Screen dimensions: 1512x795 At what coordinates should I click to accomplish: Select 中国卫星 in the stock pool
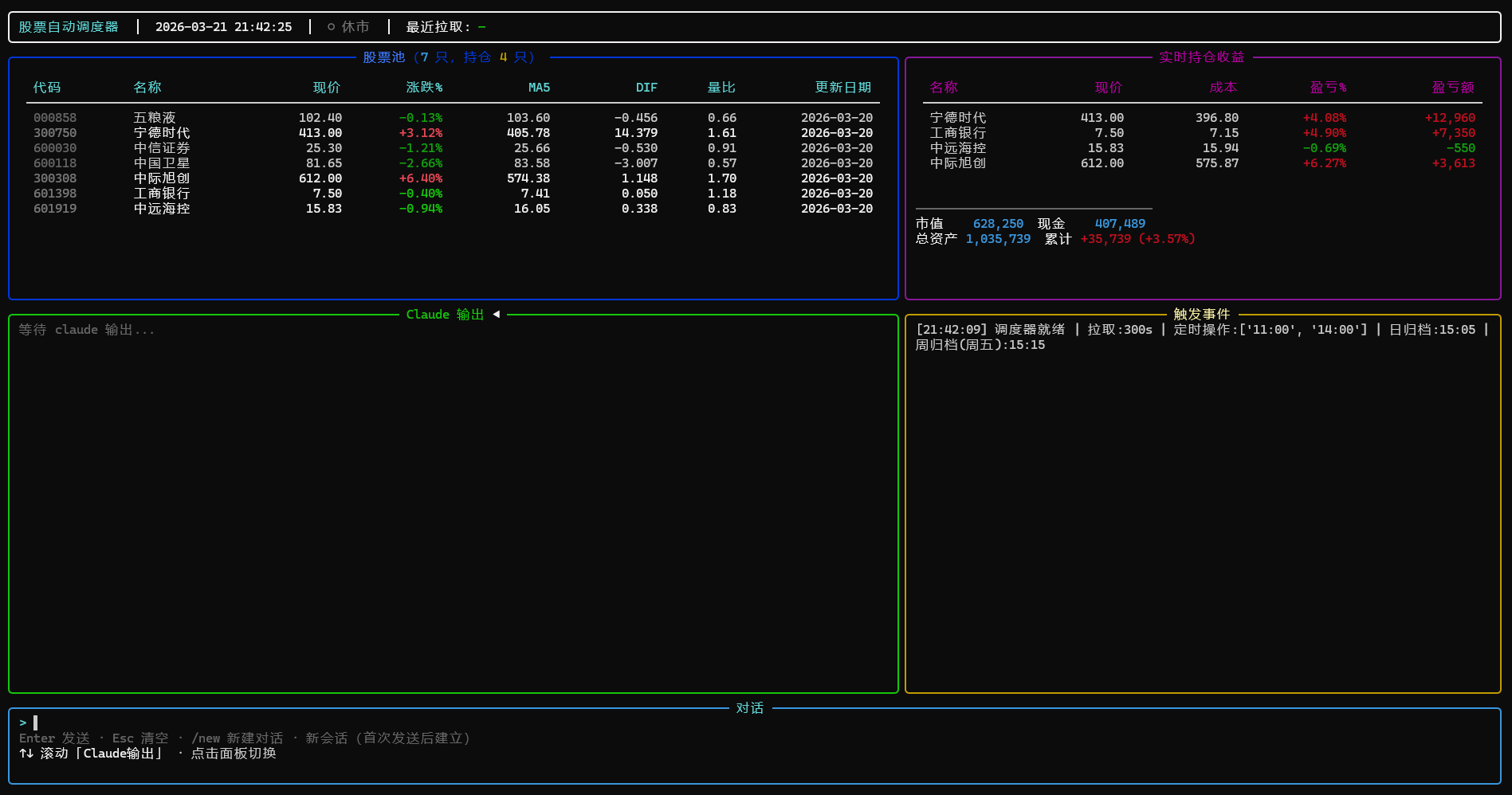162,163
